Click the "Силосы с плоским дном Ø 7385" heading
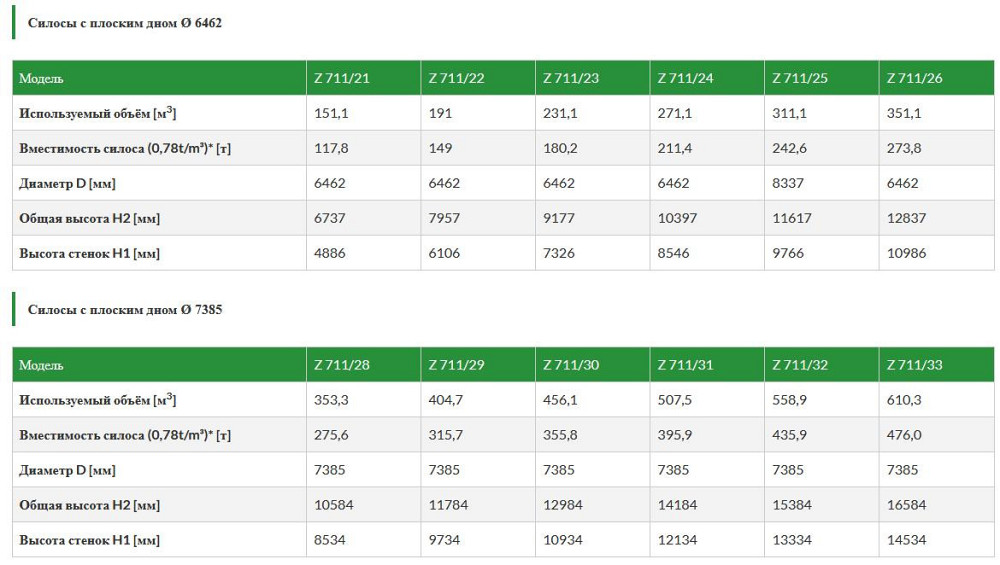The image size is (1000, 565). click(x=124, y=310)
